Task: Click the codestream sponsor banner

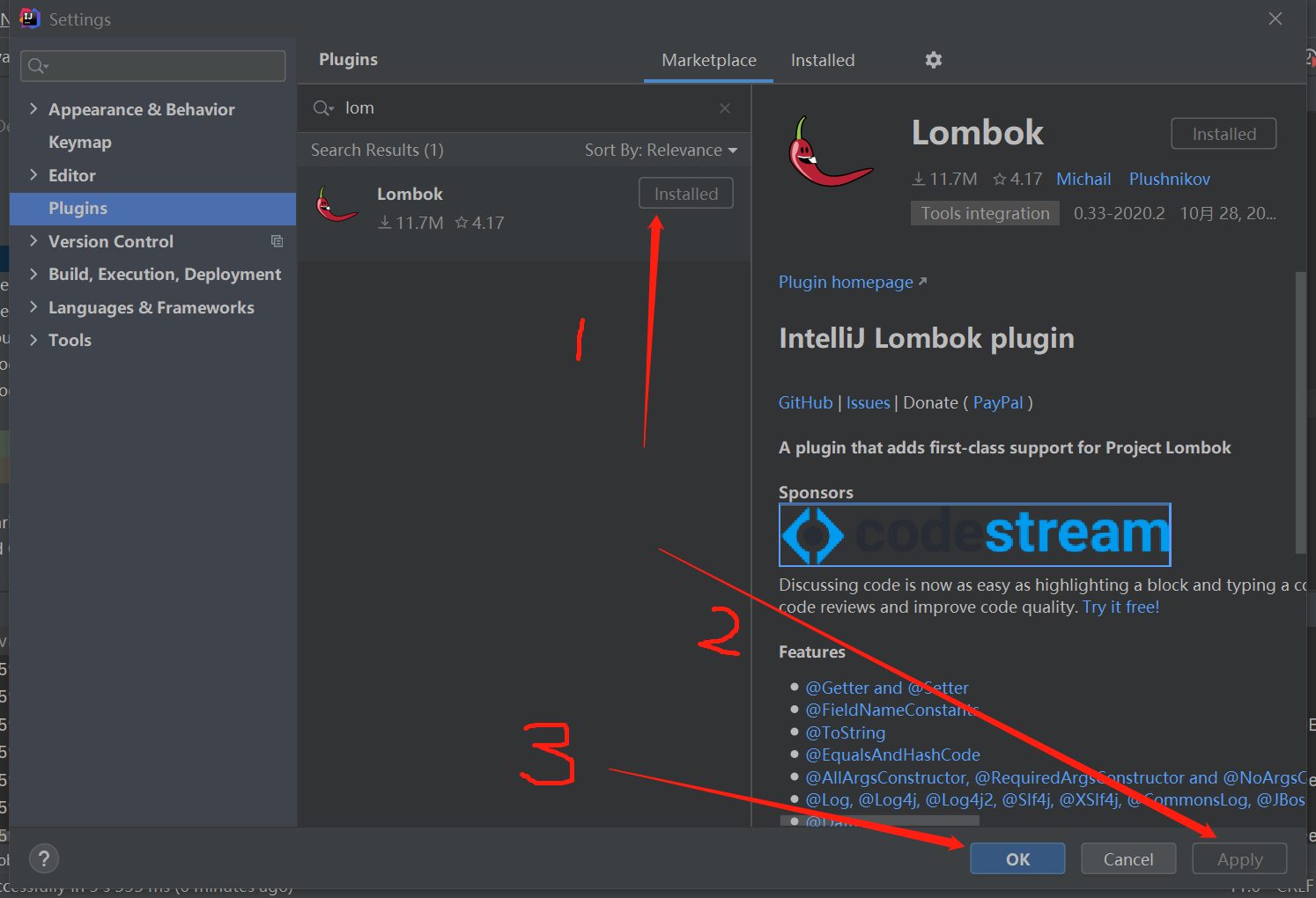Action: coord(975,534)
